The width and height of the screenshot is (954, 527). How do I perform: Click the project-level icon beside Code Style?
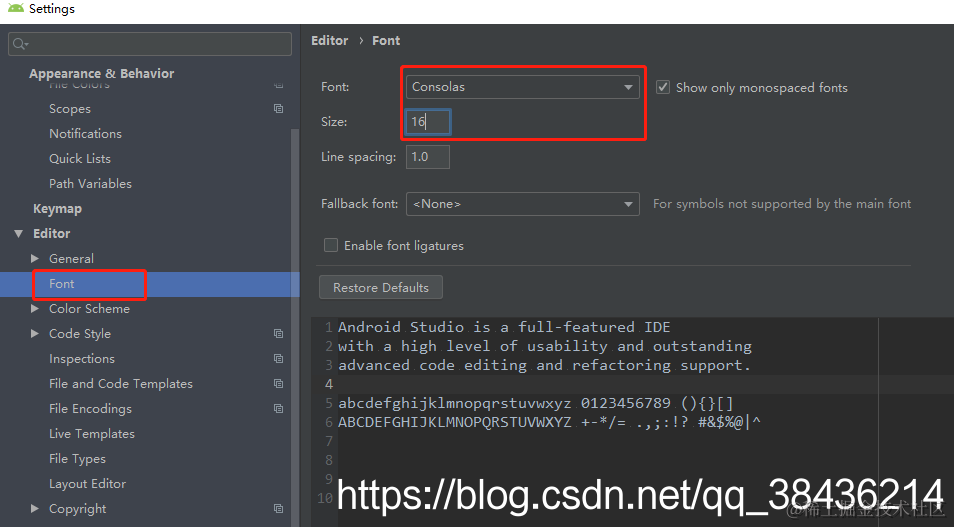coord(279,333)
